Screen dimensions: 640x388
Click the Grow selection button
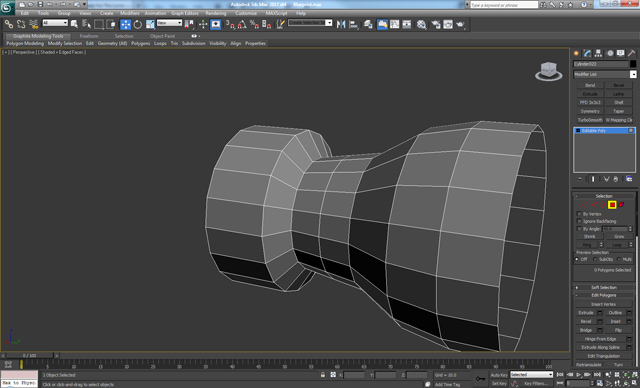619,236
